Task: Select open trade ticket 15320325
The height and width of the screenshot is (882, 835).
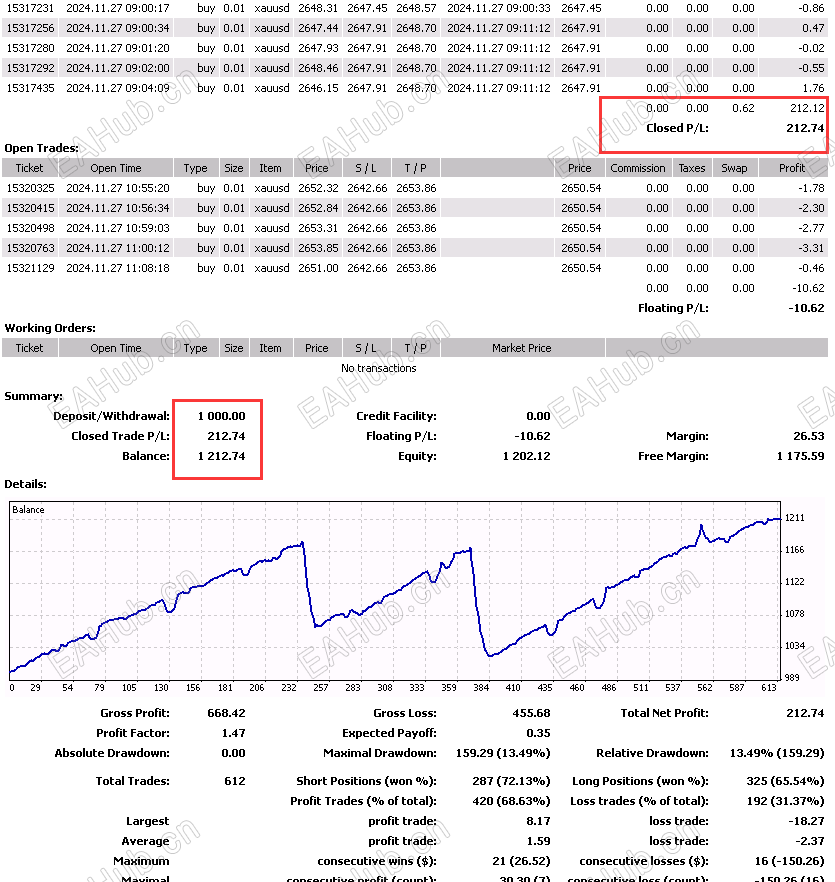Action: [30, 188]
